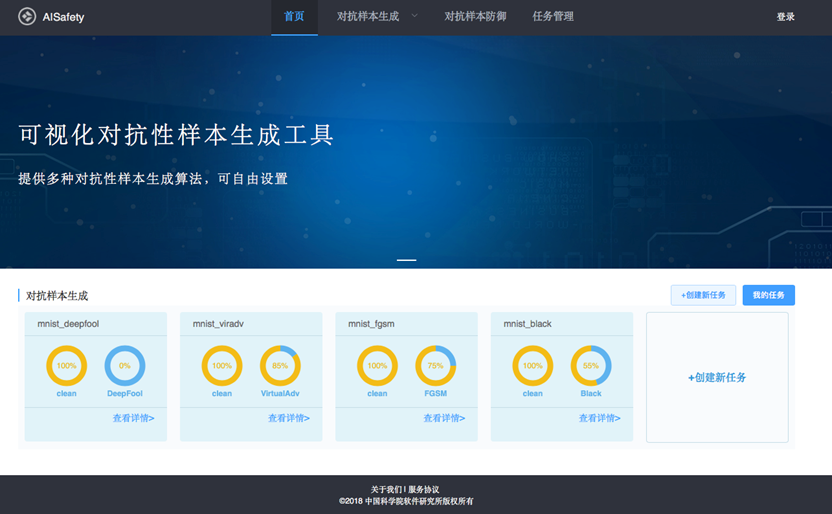This screenshot has width=832, height=514.
Task: Open the 对抗样本防御 menu item
Action: [475, 17]
